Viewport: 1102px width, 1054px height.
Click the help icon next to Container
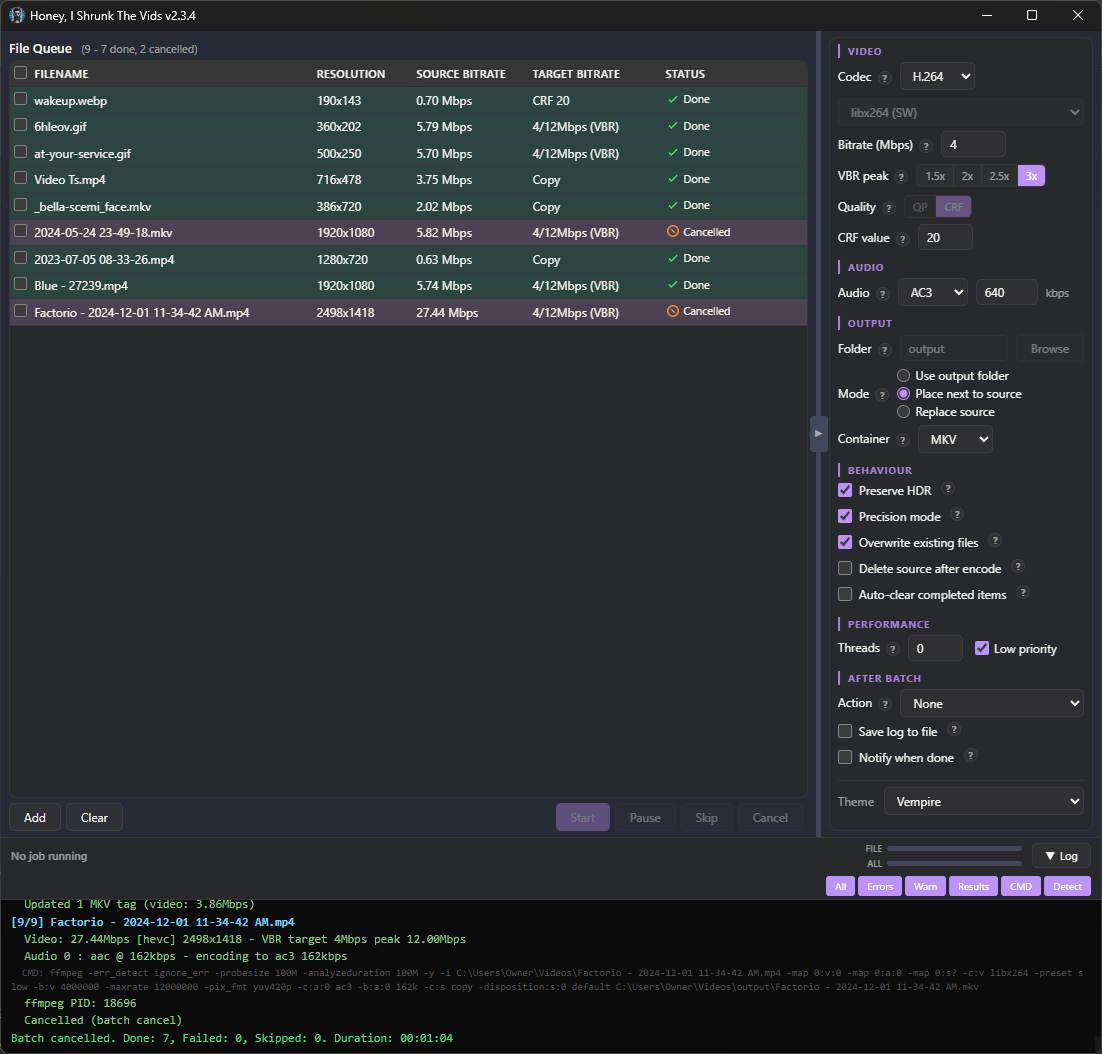(902, 440)
